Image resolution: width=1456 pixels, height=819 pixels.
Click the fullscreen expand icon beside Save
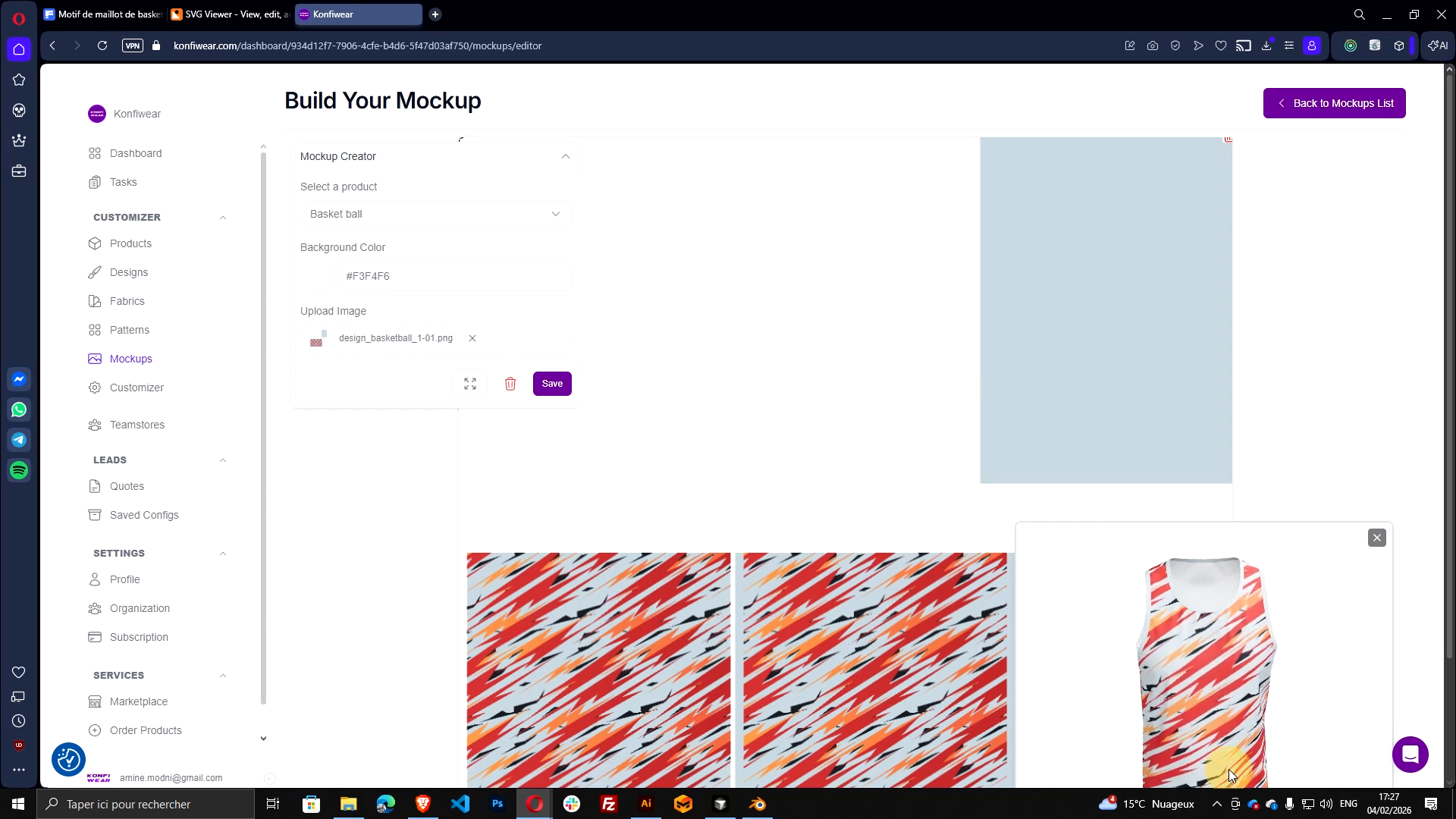coord(470,384)
